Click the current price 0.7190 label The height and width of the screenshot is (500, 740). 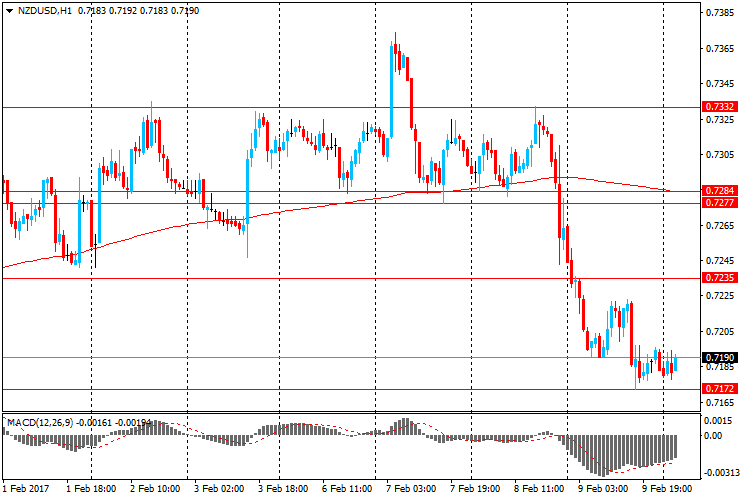pos(720,358)
